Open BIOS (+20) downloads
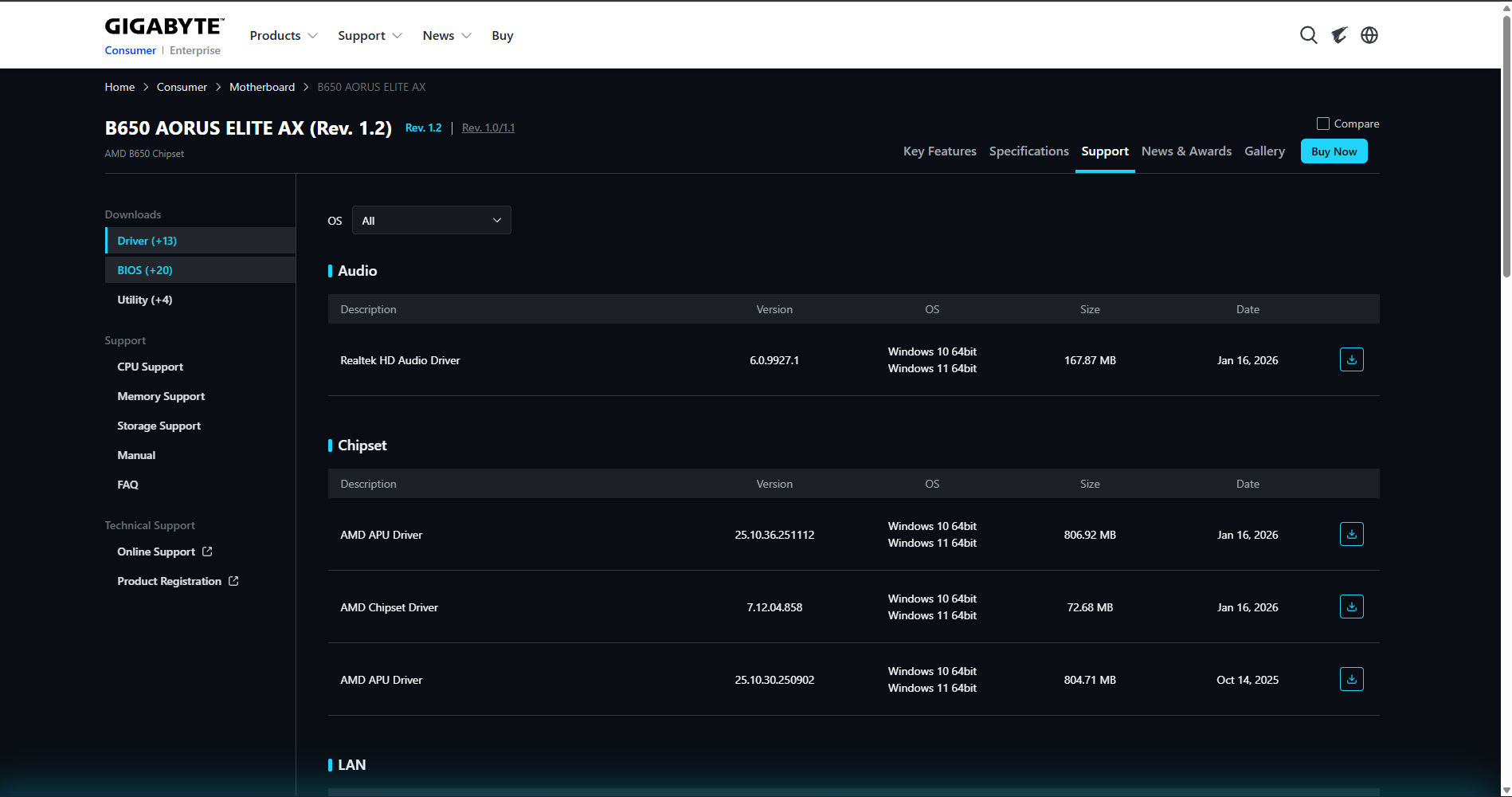1512x797 pixels. (x=200, y=270)
